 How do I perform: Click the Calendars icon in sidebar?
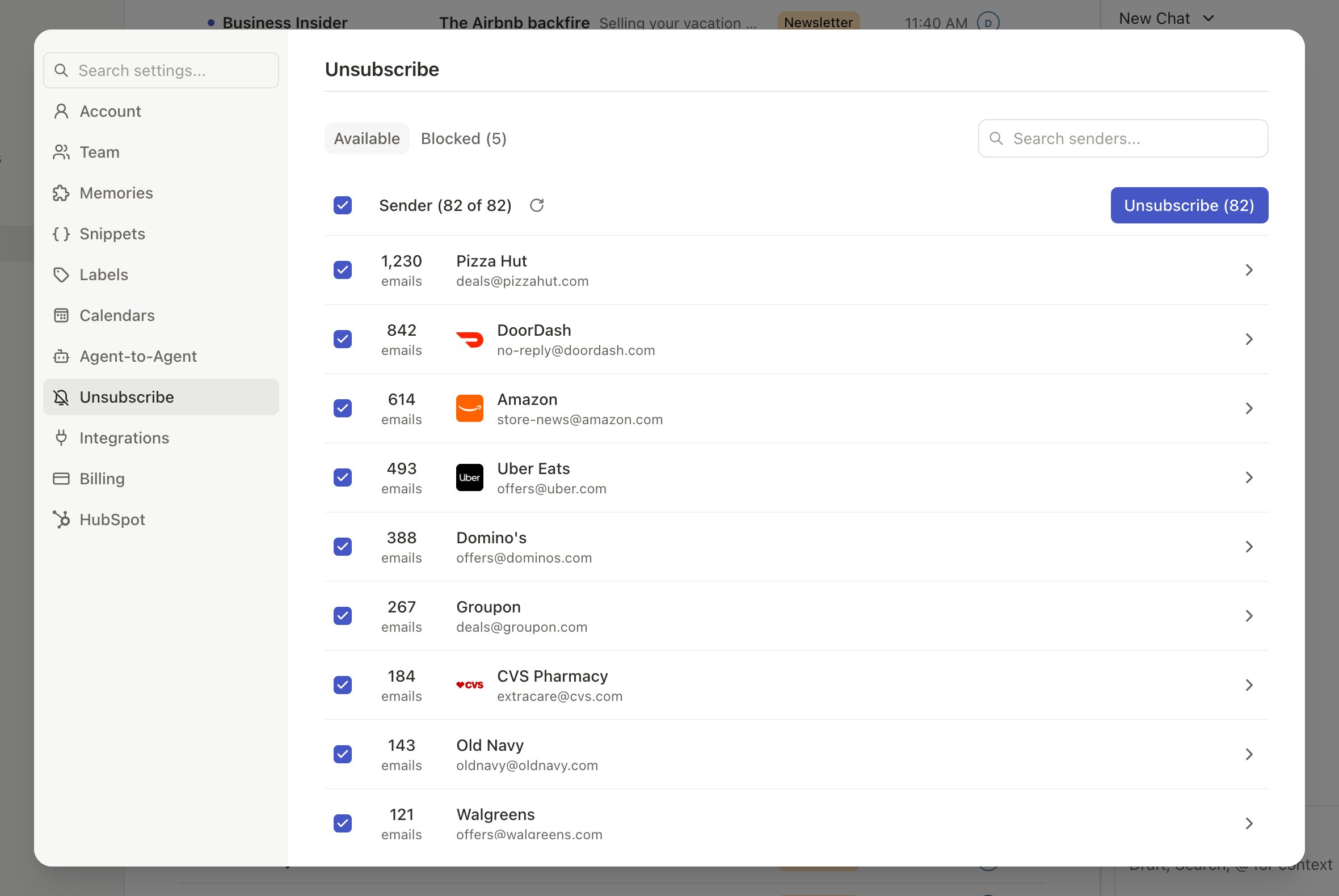pos(61,315)
